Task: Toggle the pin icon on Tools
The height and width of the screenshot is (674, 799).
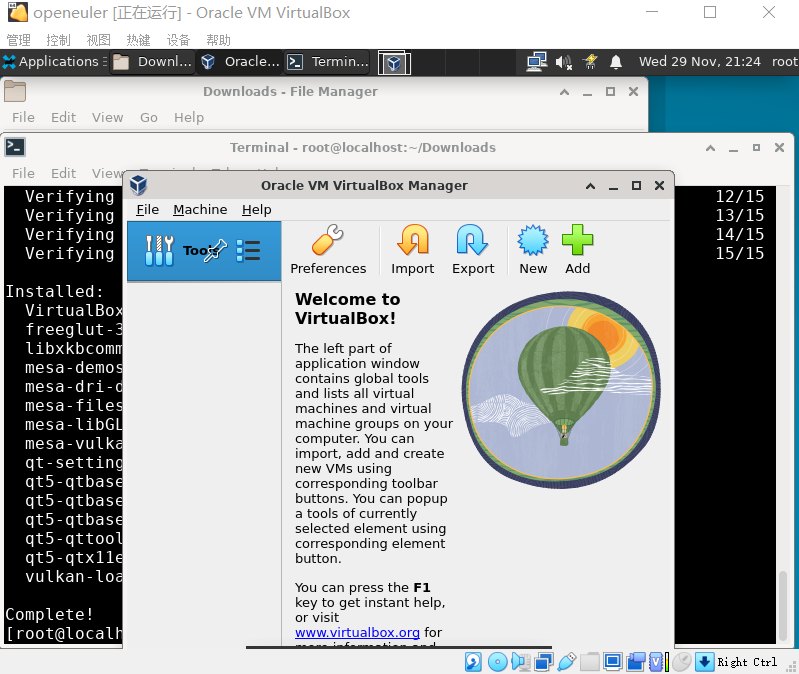Action: tap(215, 251)
